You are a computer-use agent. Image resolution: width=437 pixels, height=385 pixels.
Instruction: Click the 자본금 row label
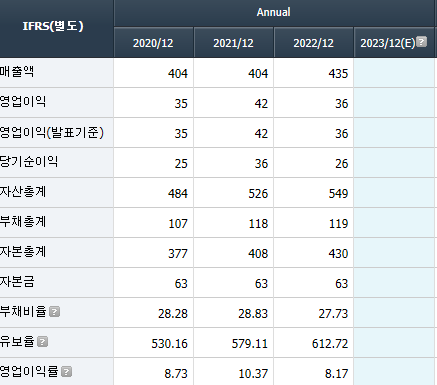point(17,282)
